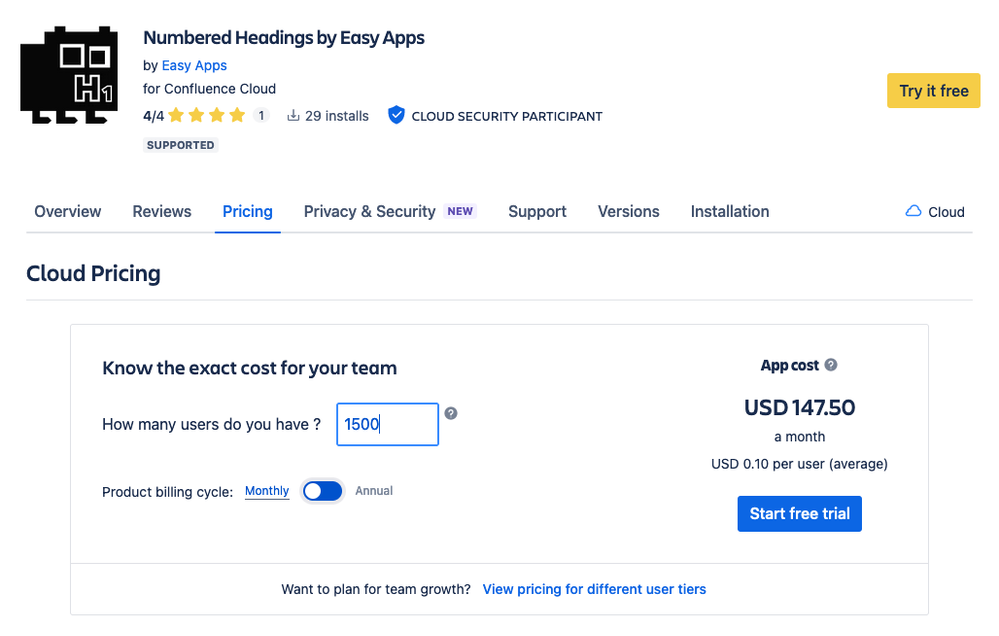Go to the Versions tab
This screenshot has width=999, height=636.
(628, 211)
